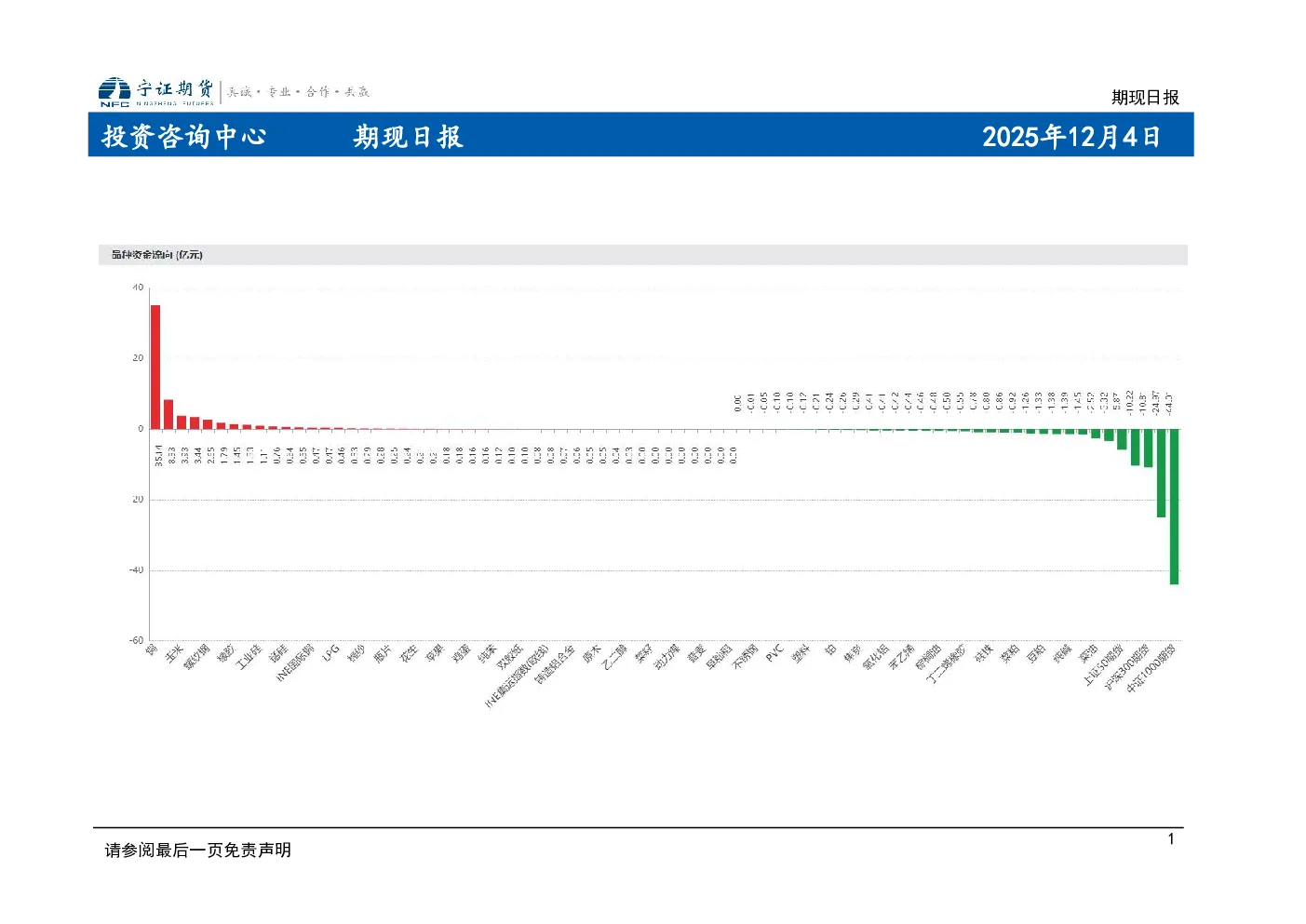Click the 35.04 value label
Viewport: 1306px width, 924px height.
click(x=158, y=454)
